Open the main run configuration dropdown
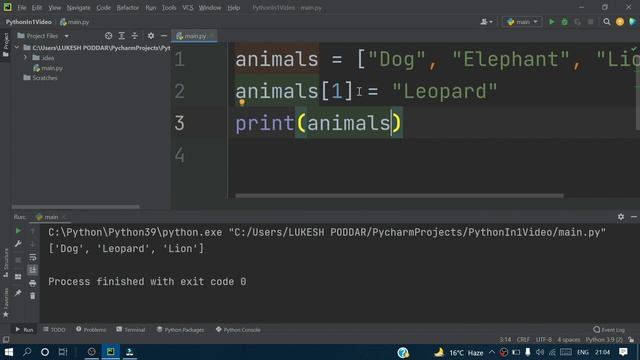 click(x=522, y=22)
